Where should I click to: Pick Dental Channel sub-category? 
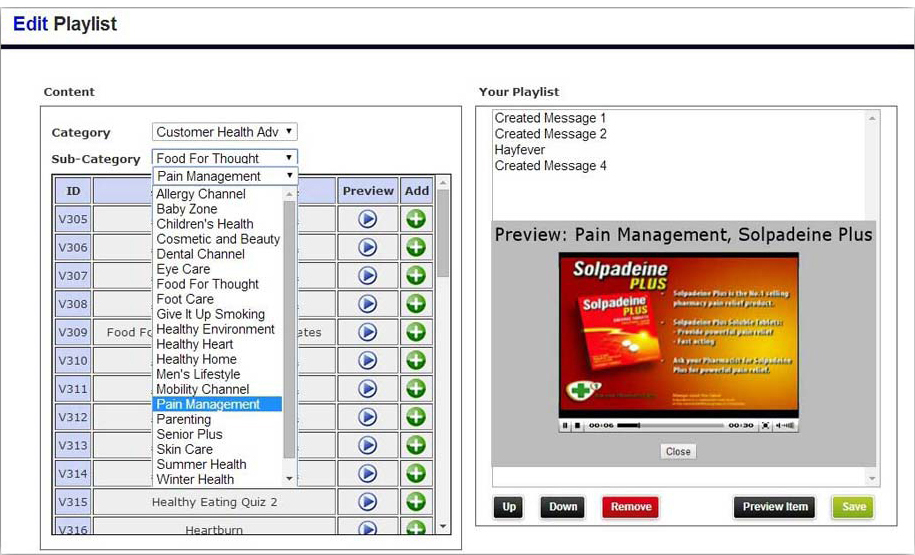pos(218,254)
